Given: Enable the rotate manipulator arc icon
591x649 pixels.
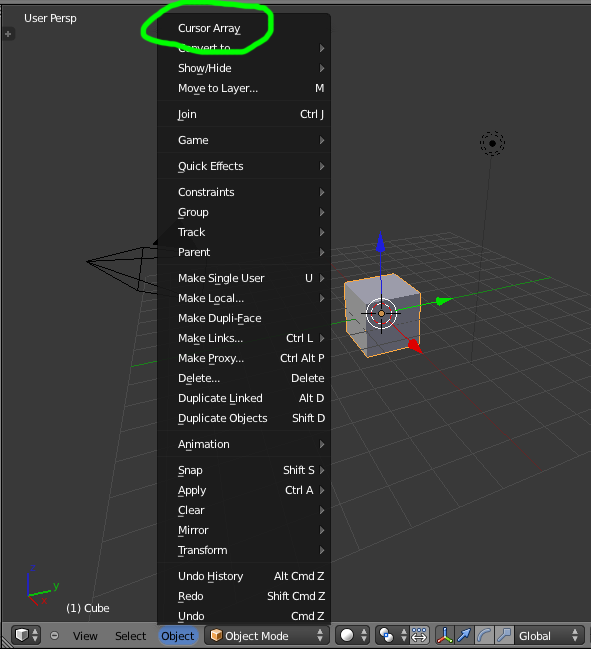Looking at the screenshot, I should (484, 635).
